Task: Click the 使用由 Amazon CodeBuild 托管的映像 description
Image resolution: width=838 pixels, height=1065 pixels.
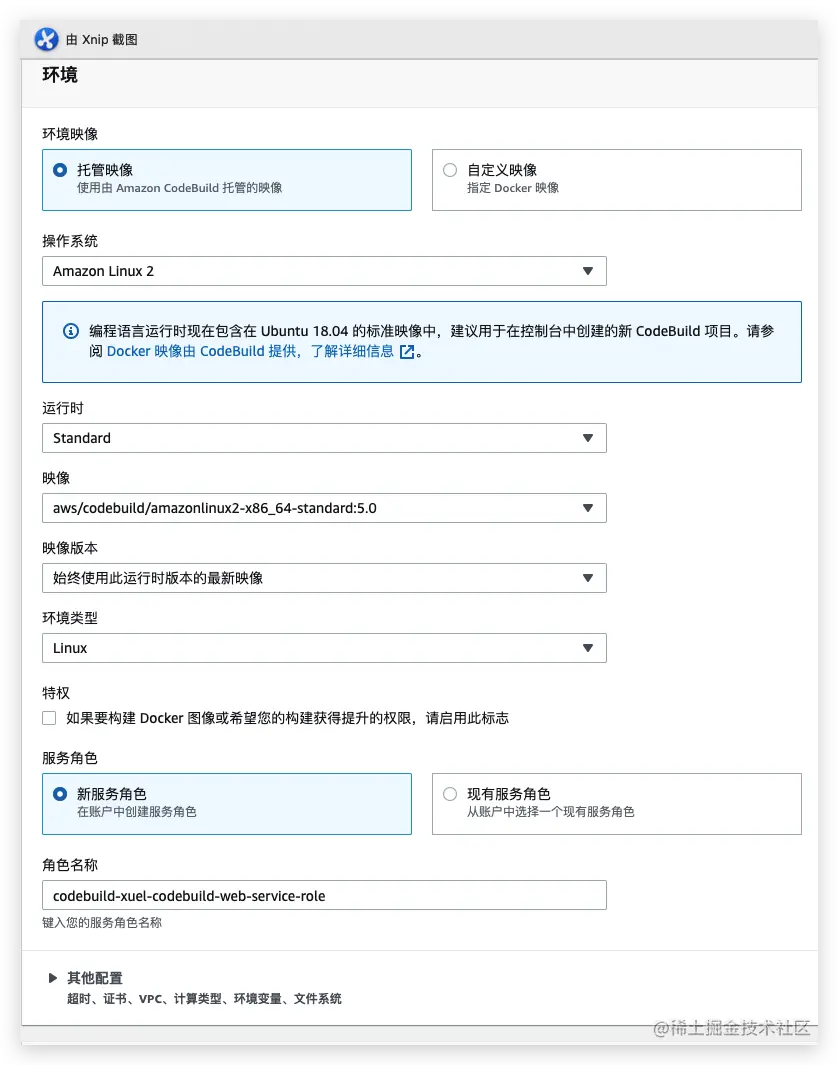Action: point(179,187)
